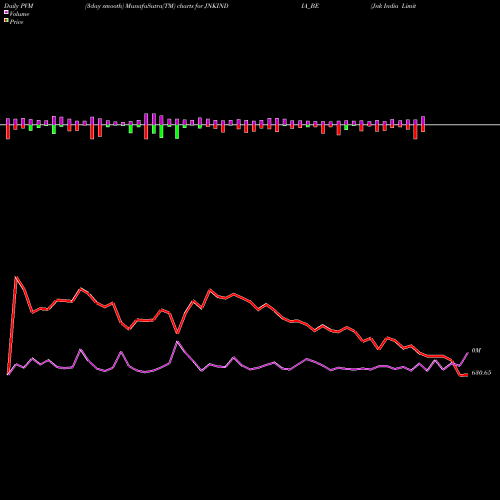The height and width of the screenshot is (500, 500).
Task: Click the red-green Price legend swatch
Action: (x=6, y=21)
